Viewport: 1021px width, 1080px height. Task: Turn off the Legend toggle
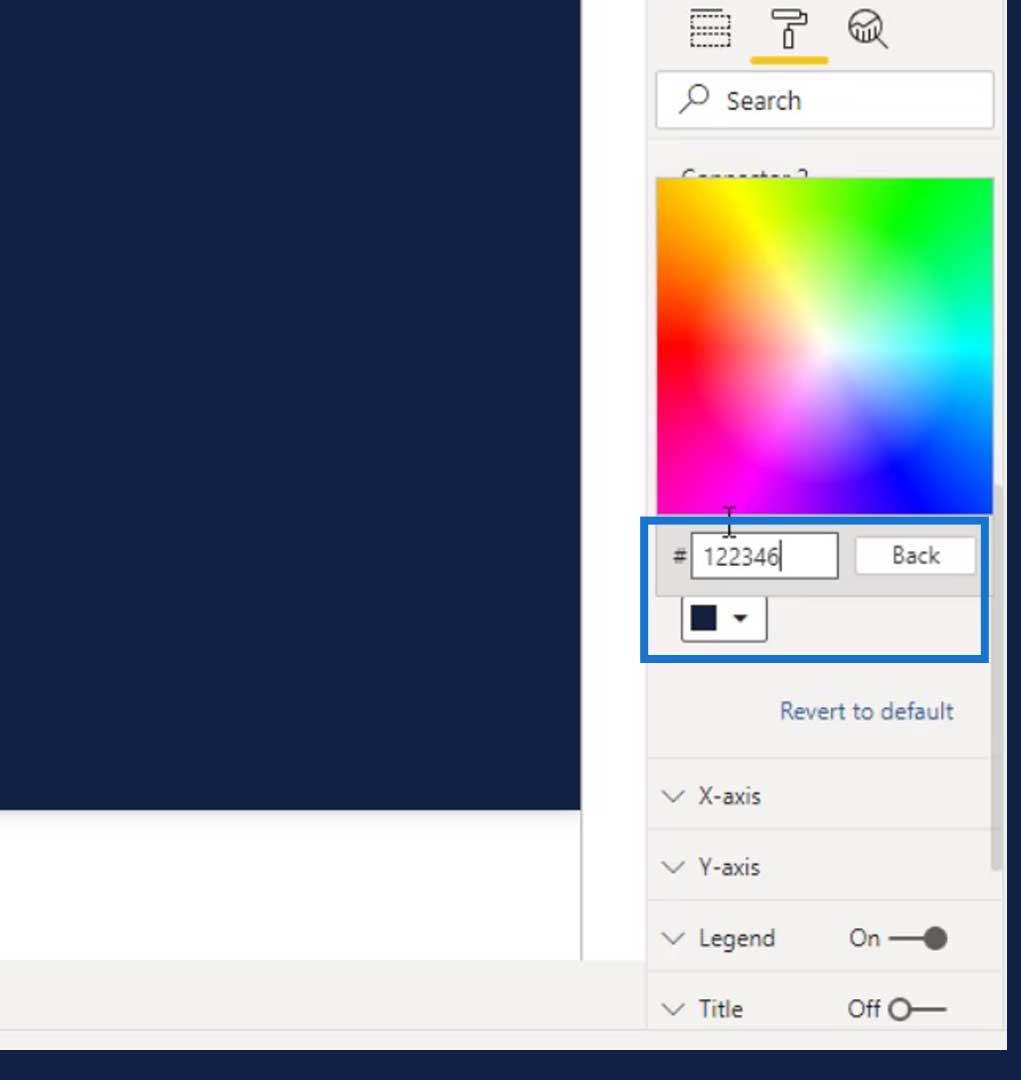[918, 938]
